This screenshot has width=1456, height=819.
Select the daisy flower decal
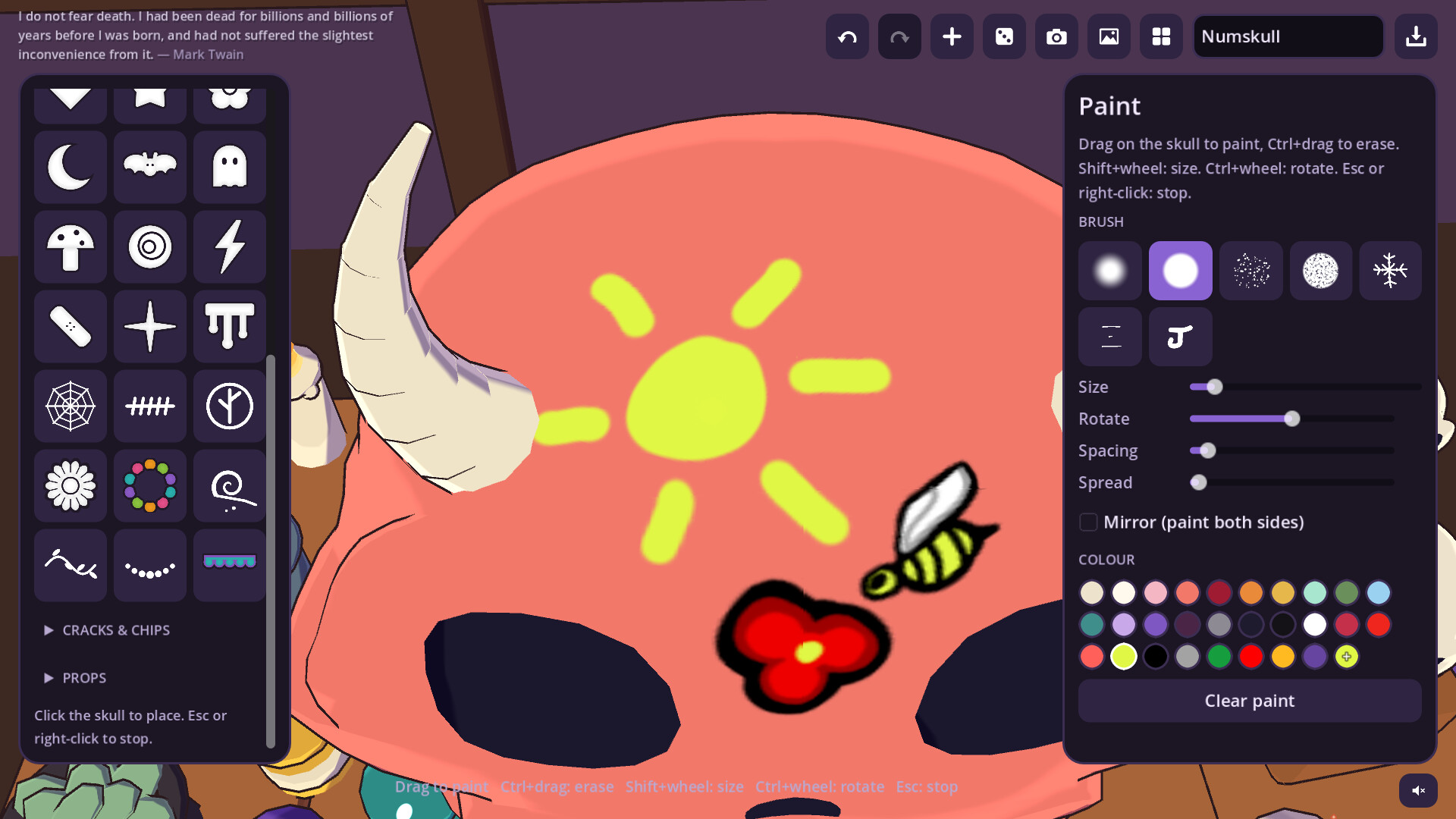[71, 485]
